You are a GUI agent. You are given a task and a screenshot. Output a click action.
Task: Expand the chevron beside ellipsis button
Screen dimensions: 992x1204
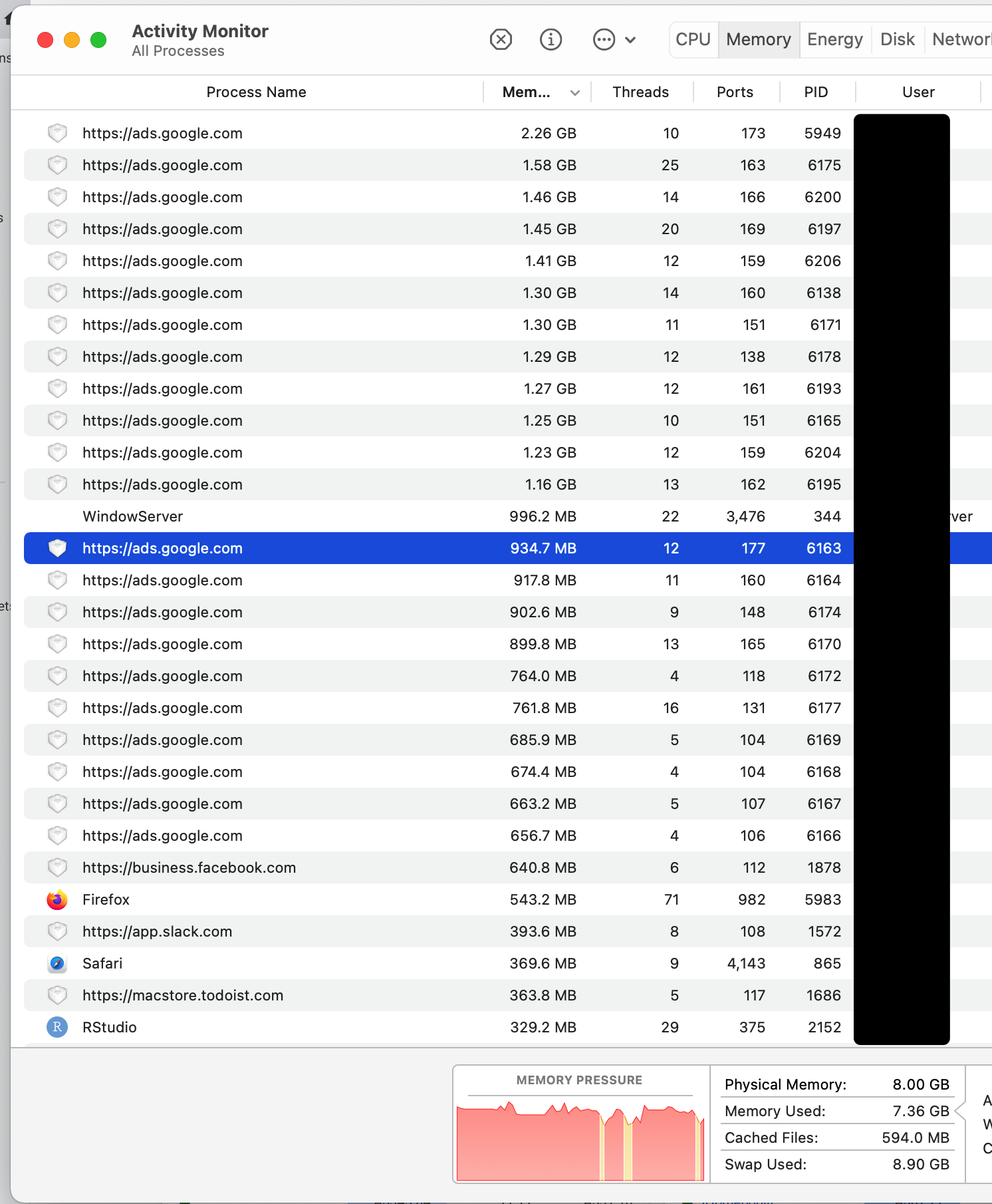click(630, 40)
